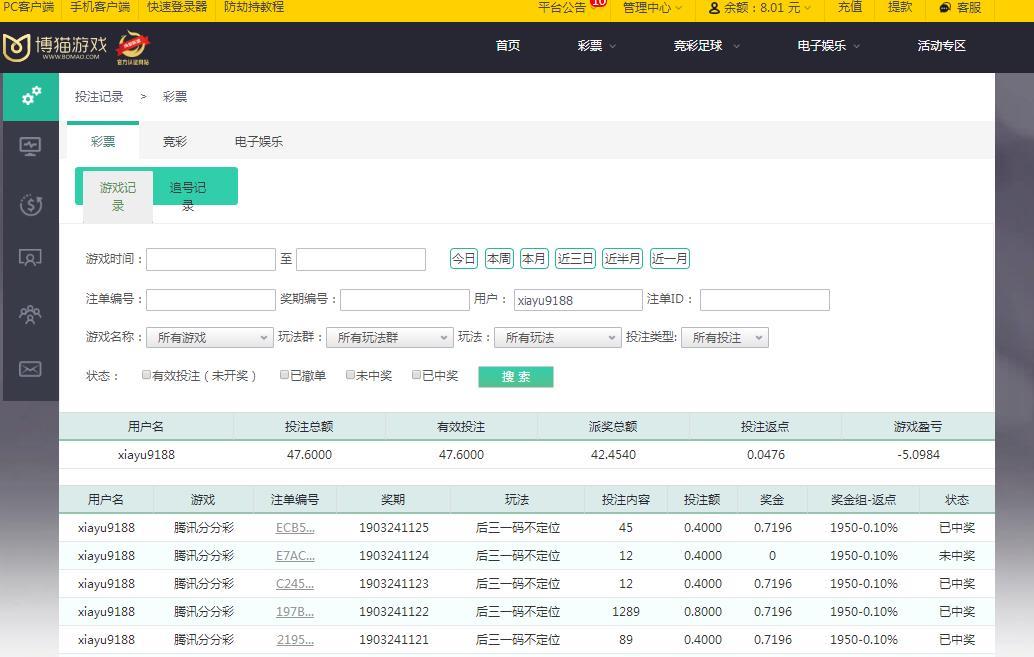
Task: Filter by 近三日
Action: 575,259
